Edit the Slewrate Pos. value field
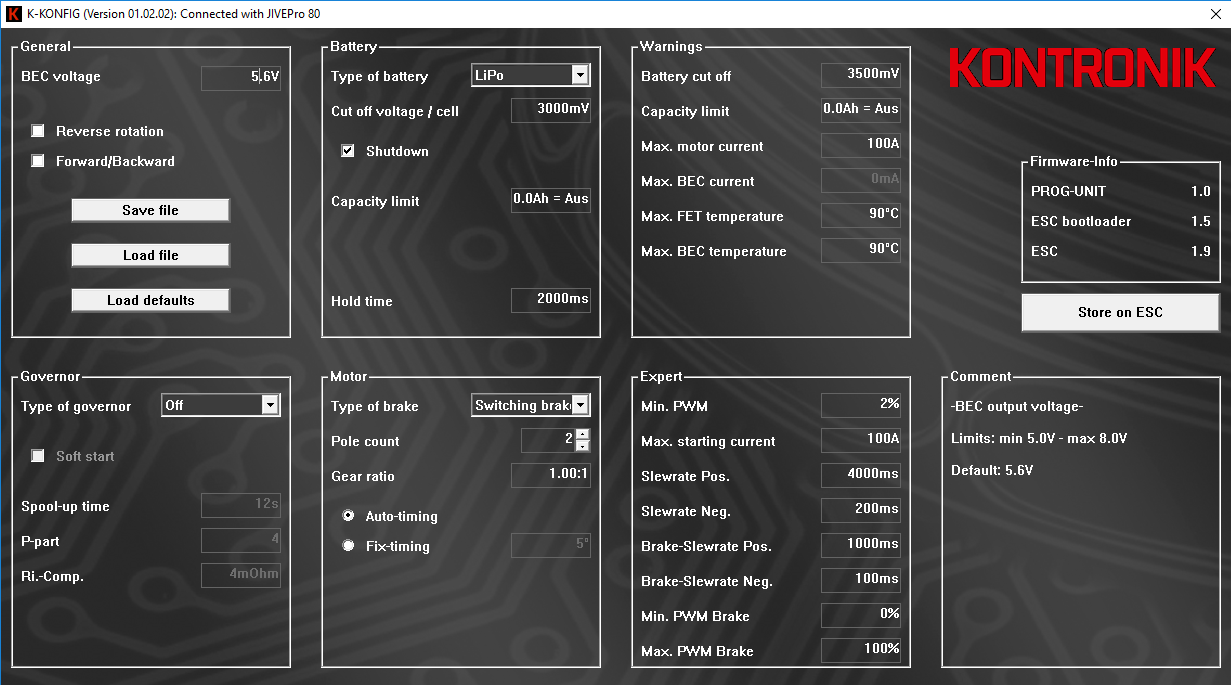This screenshot has height=685, width=1231. [860, 475]
